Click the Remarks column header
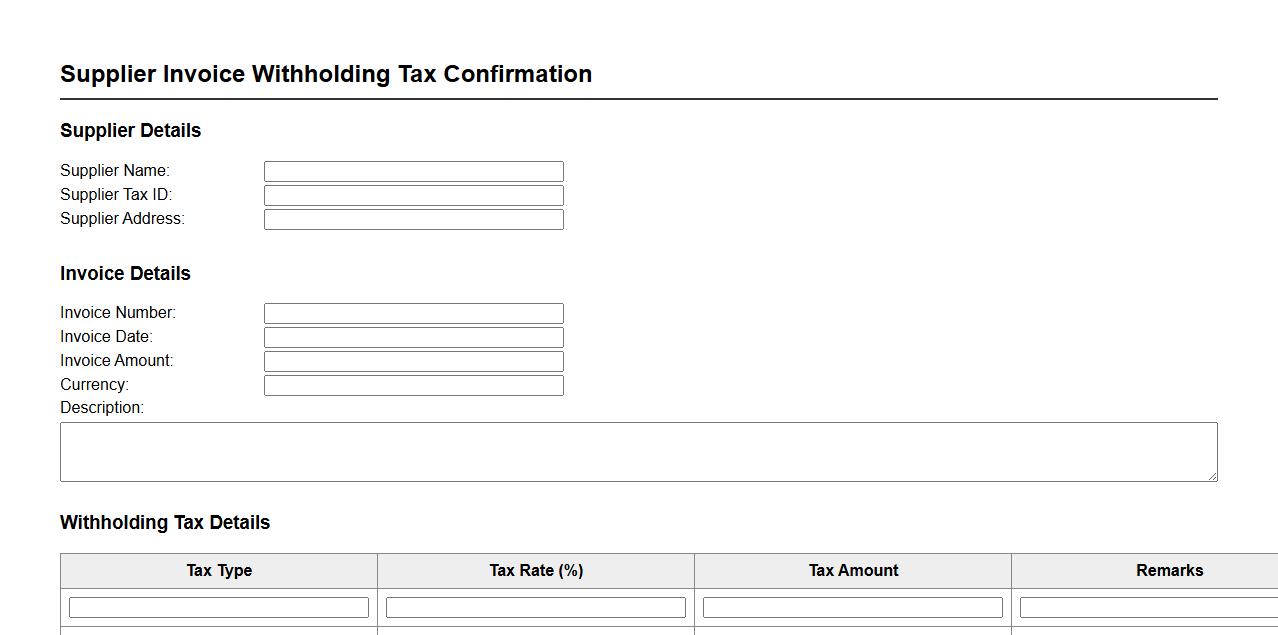 (x=1169, y=571)
